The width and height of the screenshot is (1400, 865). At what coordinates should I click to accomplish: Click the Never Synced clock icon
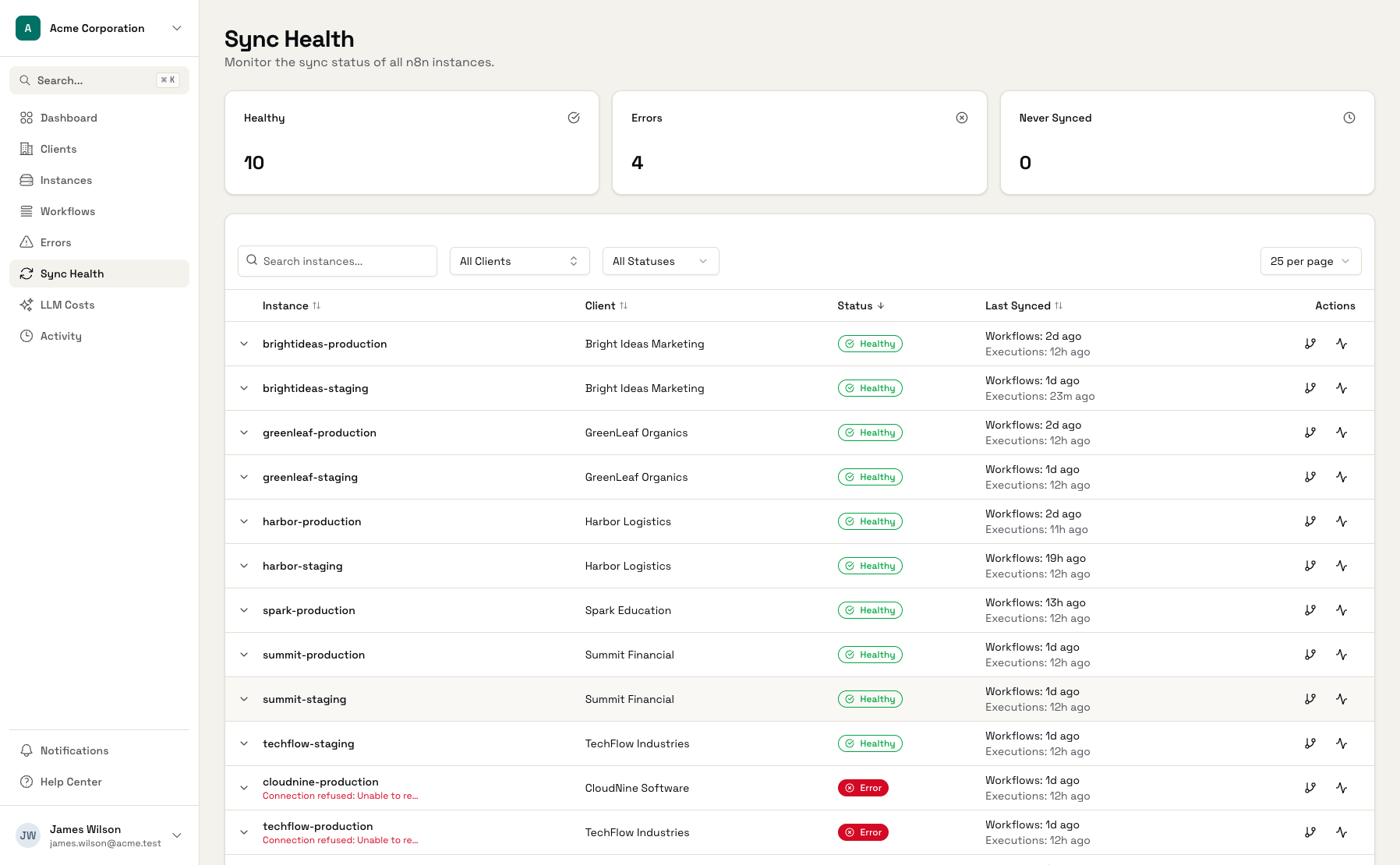(x=1349, y=118)
